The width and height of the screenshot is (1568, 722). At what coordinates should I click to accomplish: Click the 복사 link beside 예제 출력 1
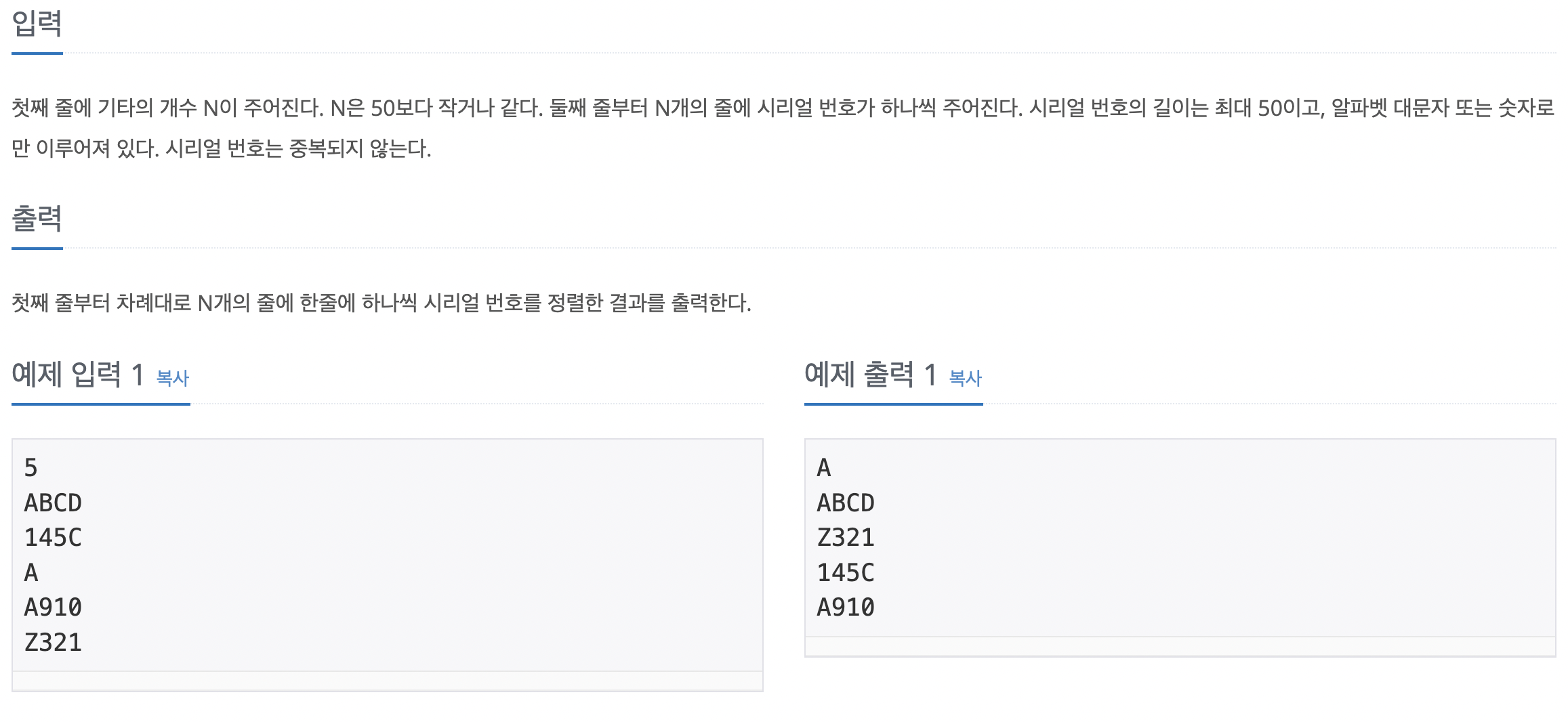(x=966, y=378)
